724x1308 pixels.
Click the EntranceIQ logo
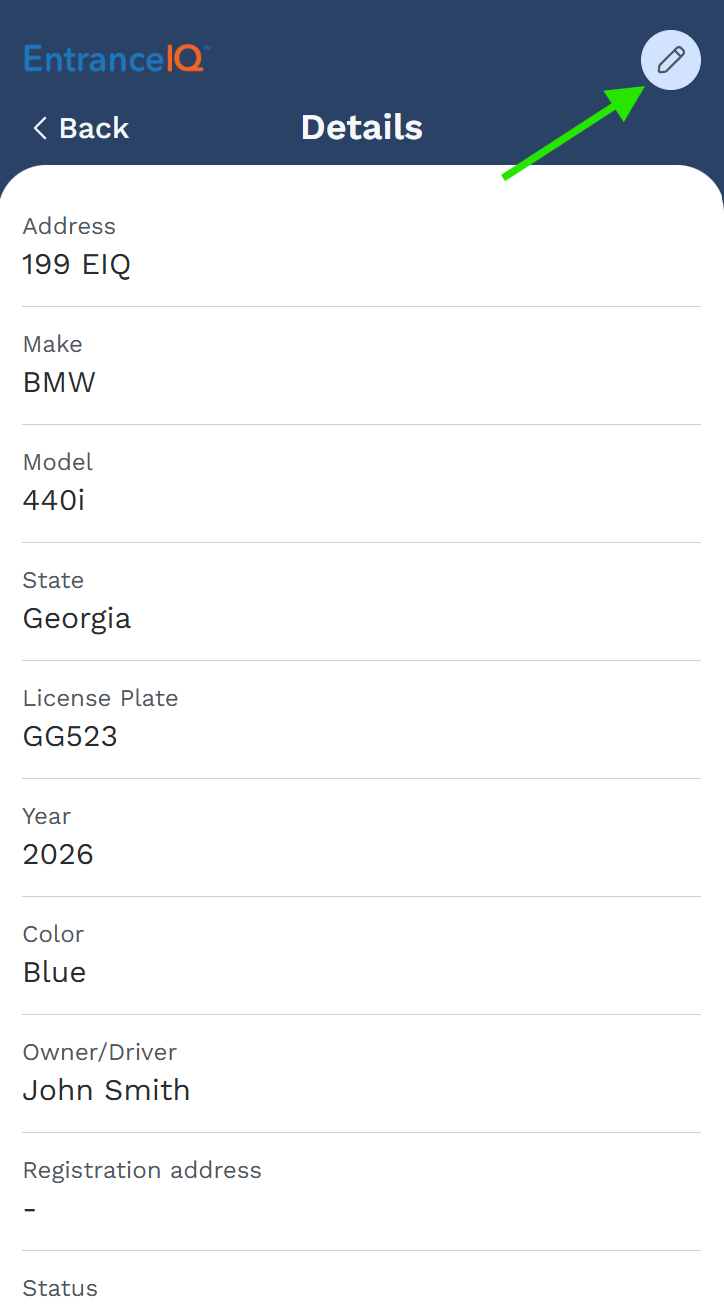(x=116, y=59)
